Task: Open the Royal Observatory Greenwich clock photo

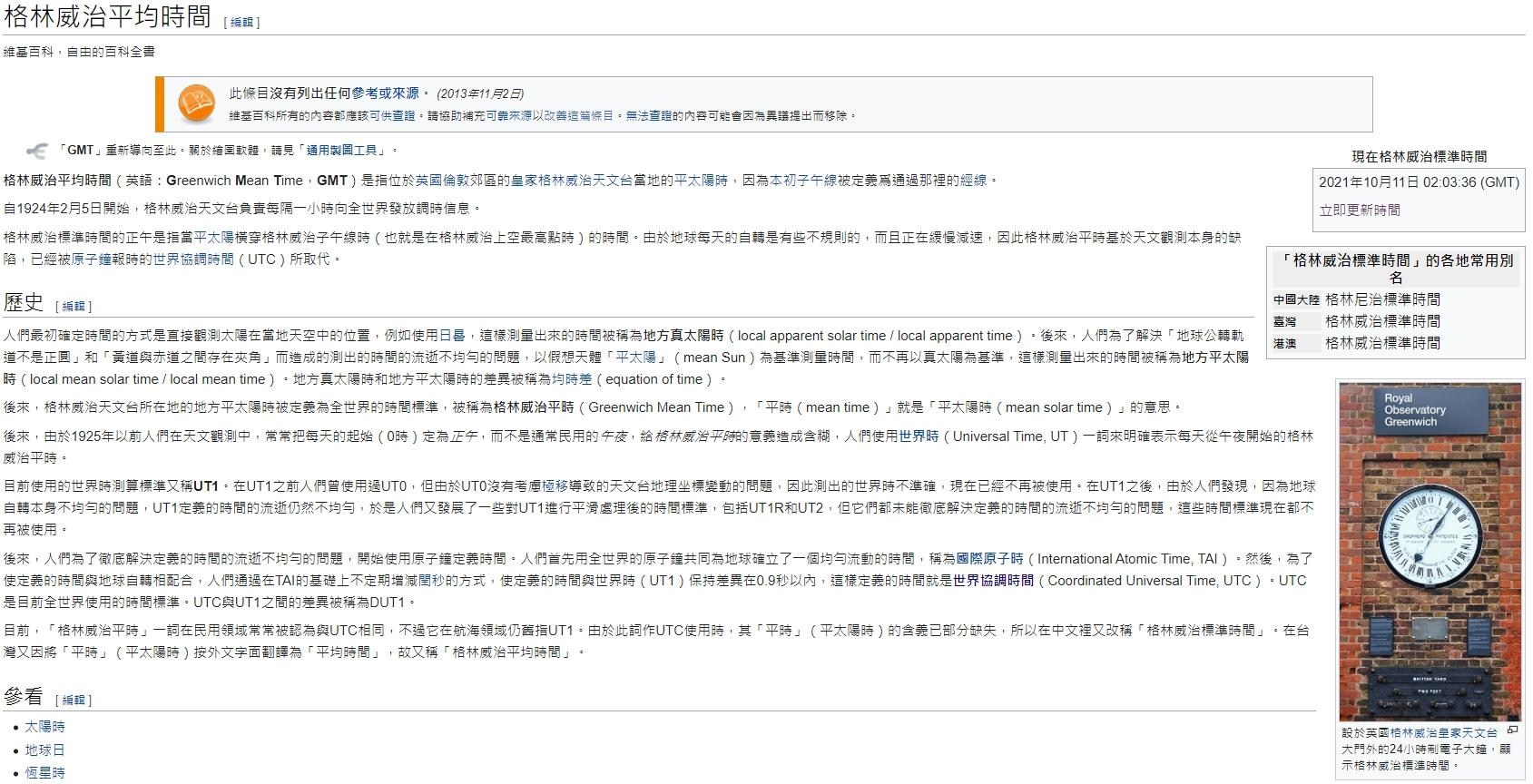Action: 1430,552
